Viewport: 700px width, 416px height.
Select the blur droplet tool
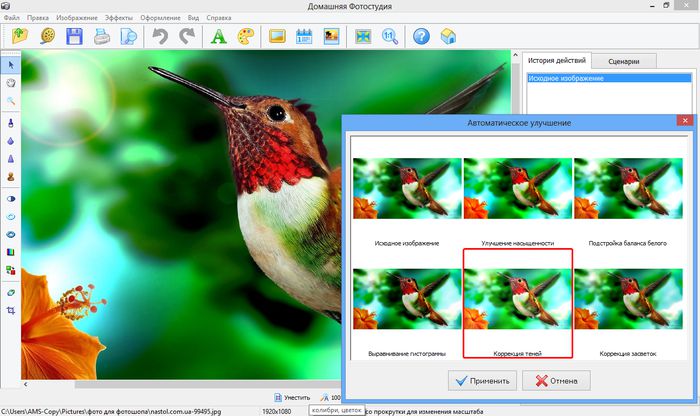coord(11,141)
